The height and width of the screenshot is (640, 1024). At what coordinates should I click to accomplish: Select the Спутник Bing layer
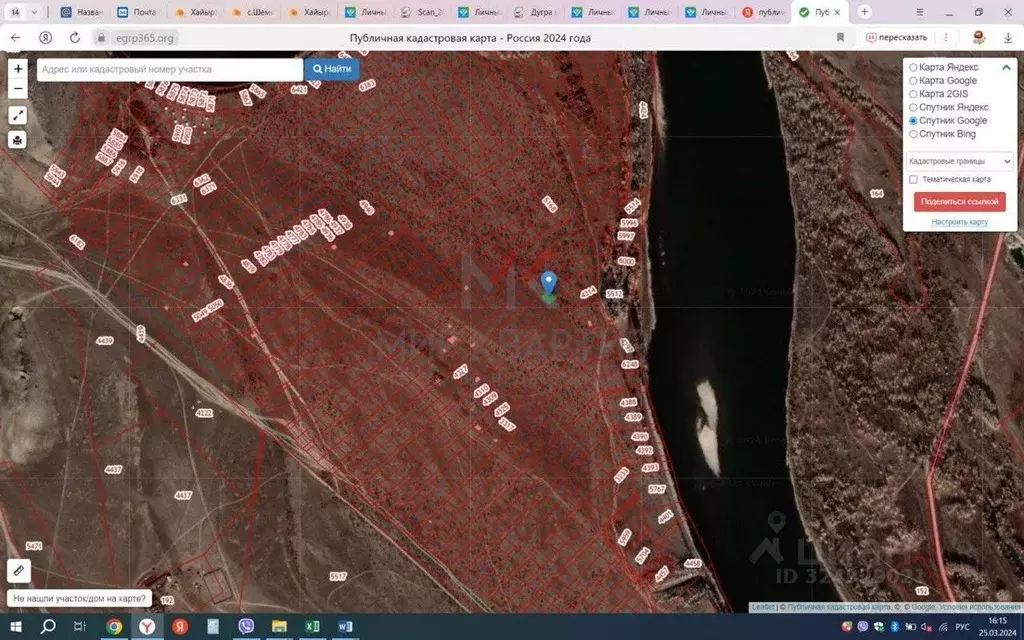click(x=913, y=134)
